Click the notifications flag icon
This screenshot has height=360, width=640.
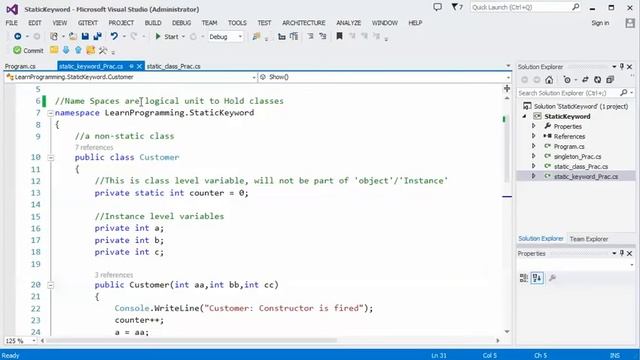(x=457, y=7)
